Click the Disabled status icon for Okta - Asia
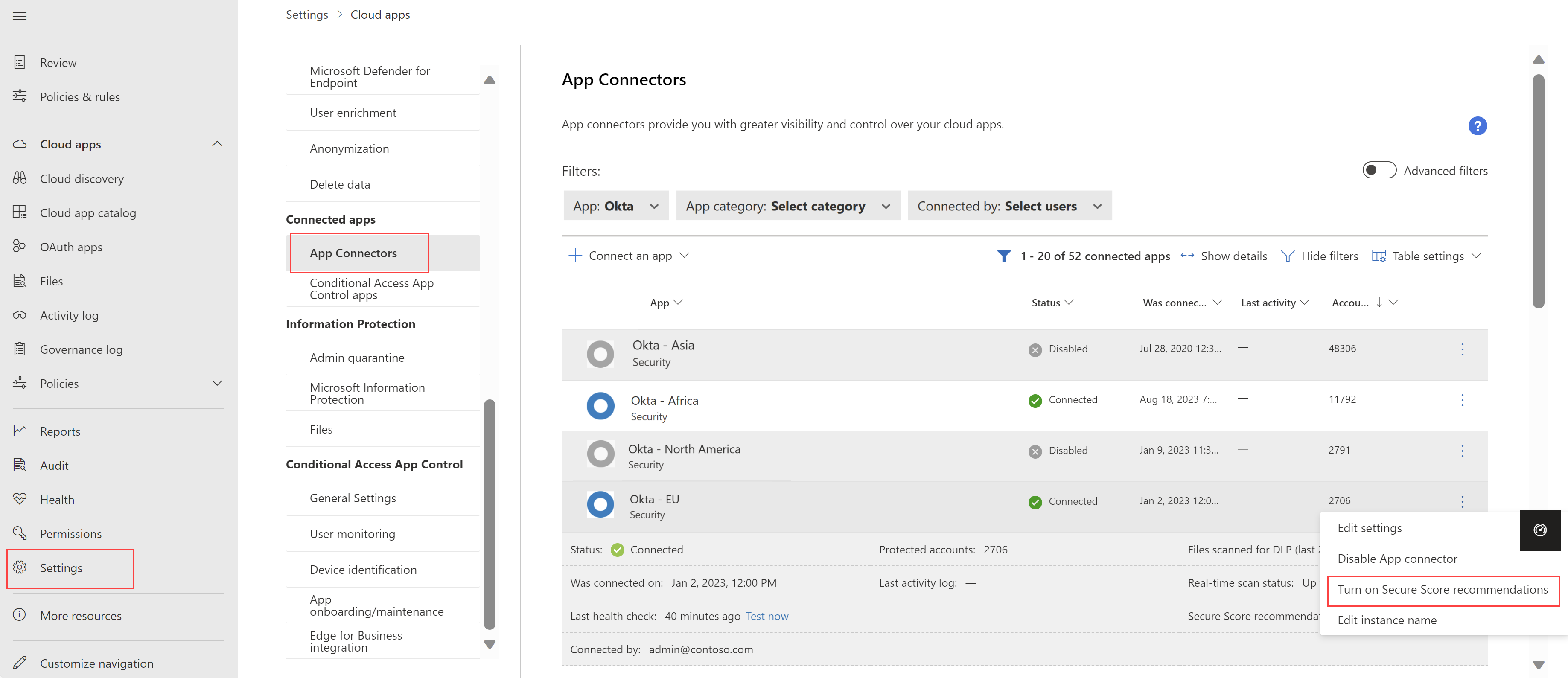This screenshot has width=1568, height=678. pyautogui.click(x=1033, y=350)
